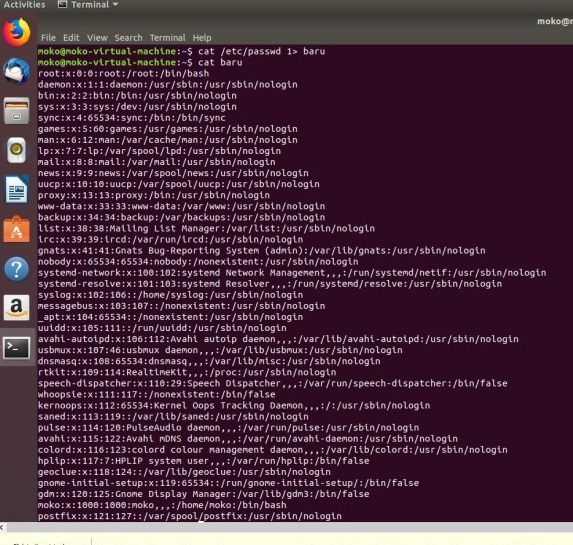Viewport: 573px width, 545px height.
Task: Click the syslog:x:102:106 line
Action: 171,295
